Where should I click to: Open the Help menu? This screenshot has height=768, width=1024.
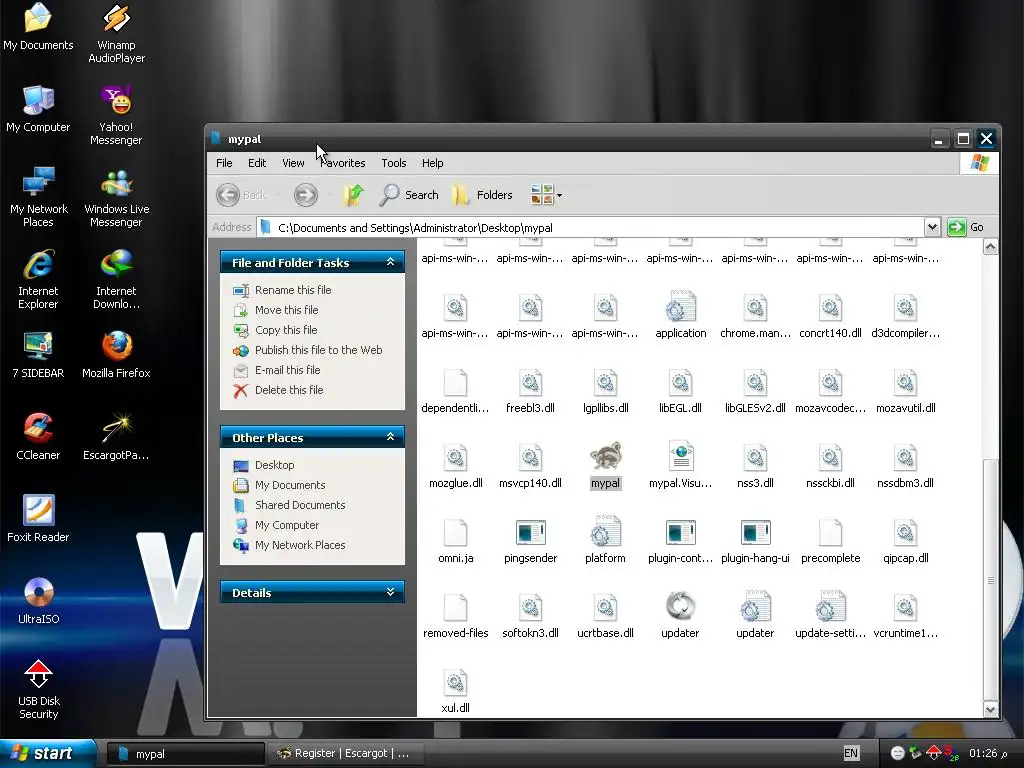point(432,163)
